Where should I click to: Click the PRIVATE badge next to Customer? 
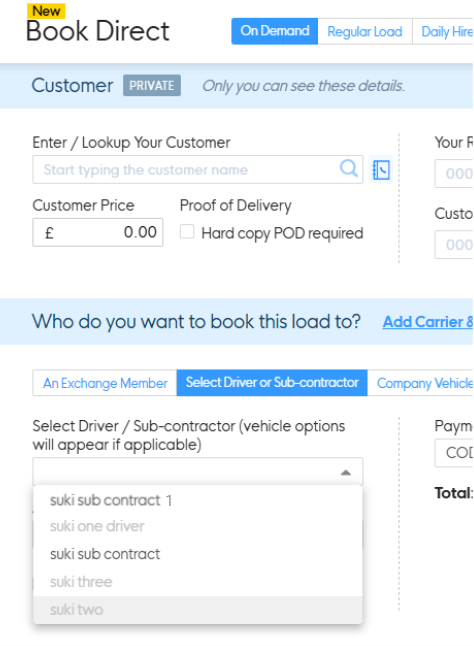152,85
